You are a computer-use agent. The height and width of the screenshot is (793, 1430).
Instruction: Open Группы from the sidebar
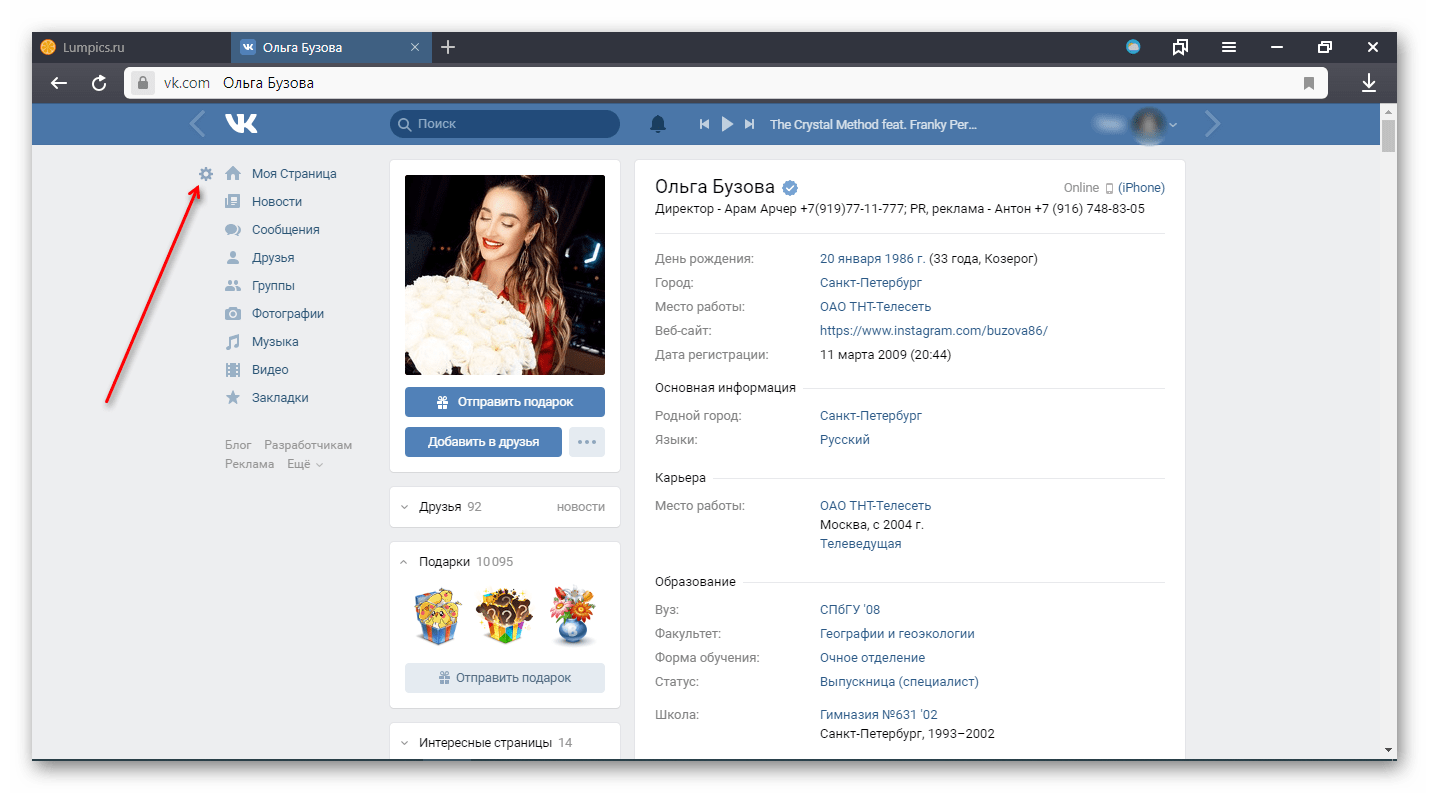pyautogui.click(x=273, y=285)
